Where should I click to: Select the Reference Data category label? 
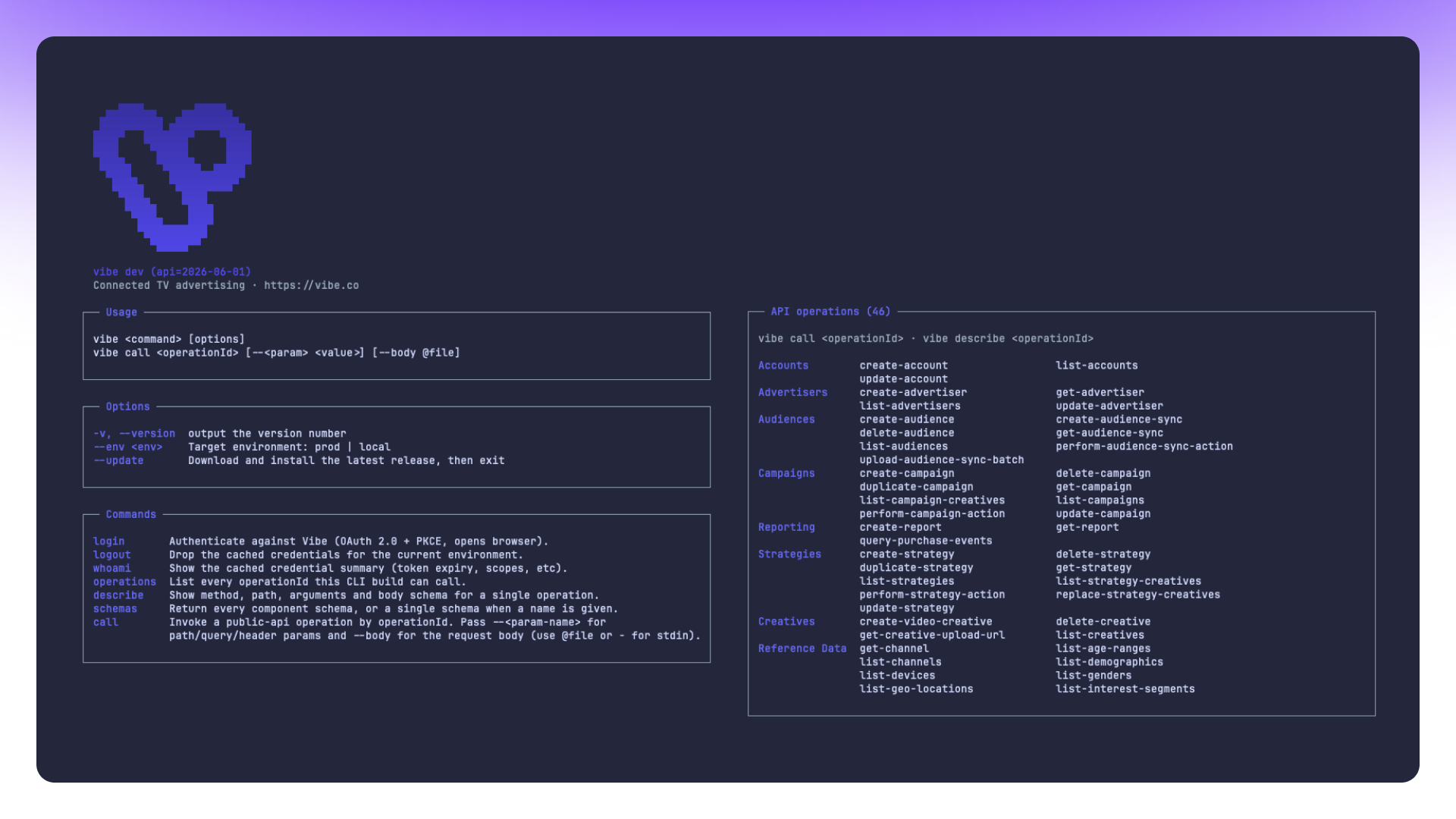802,648
